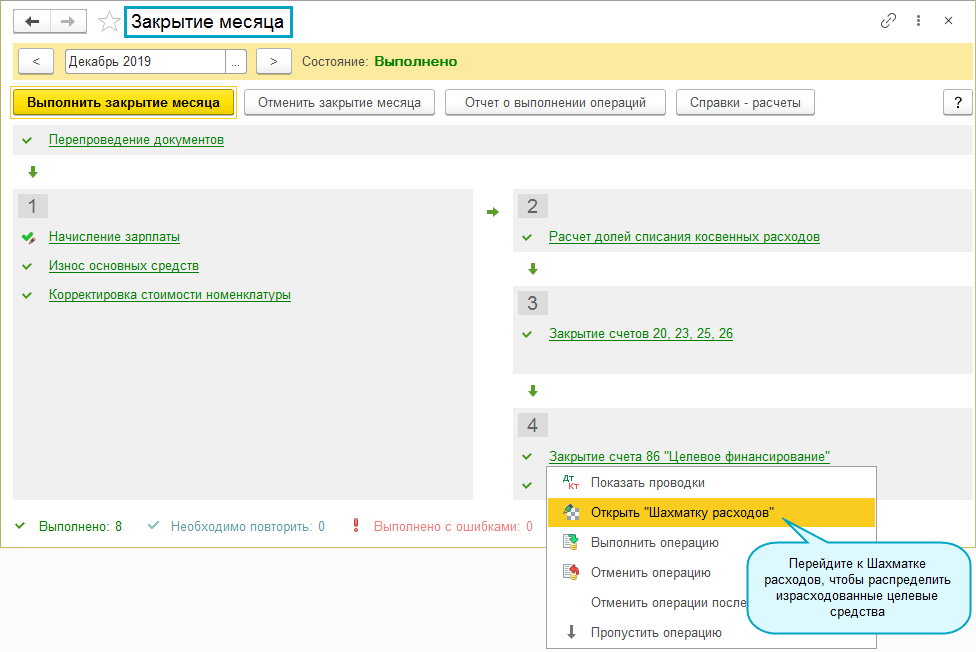Close the Закрытие месяца form
Viewport: 976px width, 652px height.
pos(948,21)
